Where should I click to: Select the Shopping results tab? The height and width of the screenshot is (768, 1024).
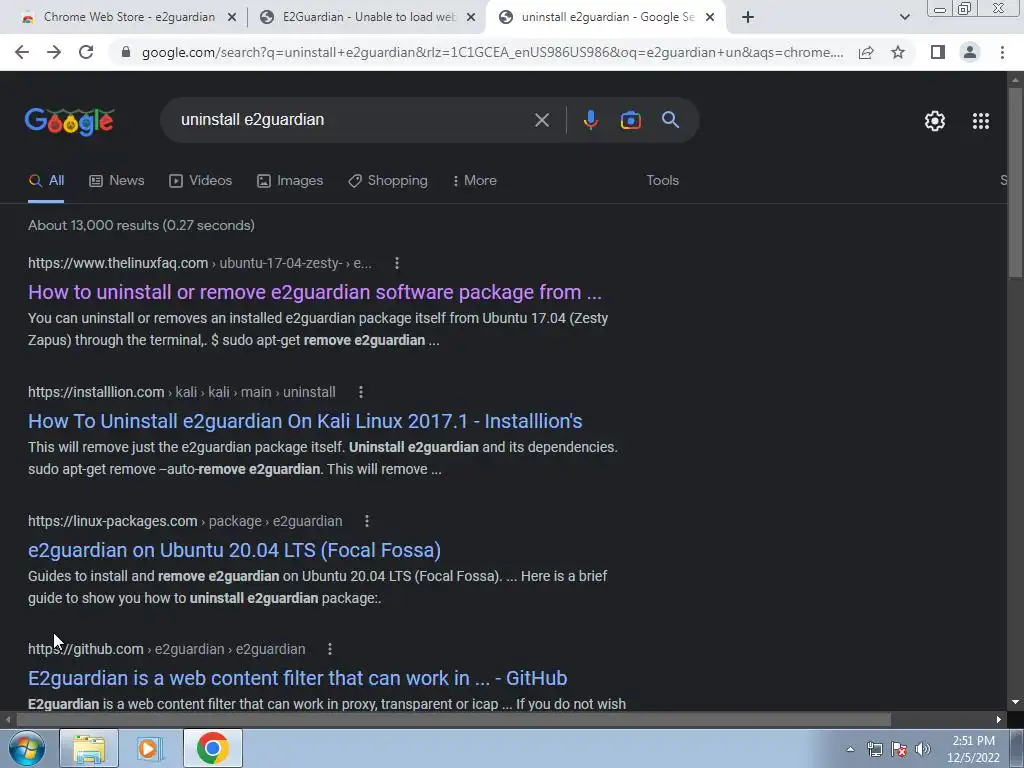pos(388,181)
